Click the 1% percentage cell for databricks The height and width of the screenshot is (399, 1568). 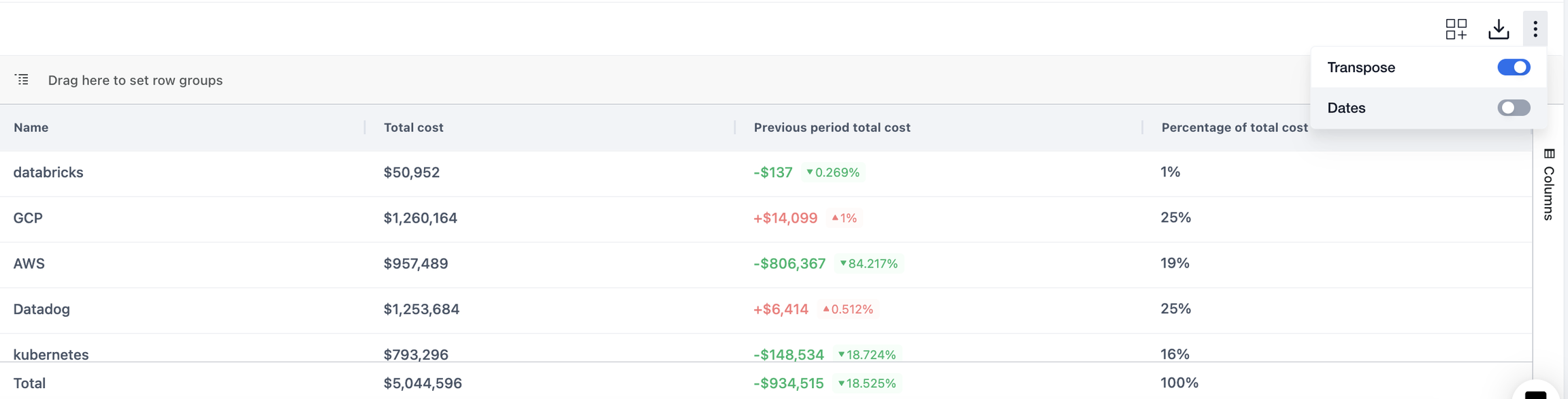(1170, 172)
